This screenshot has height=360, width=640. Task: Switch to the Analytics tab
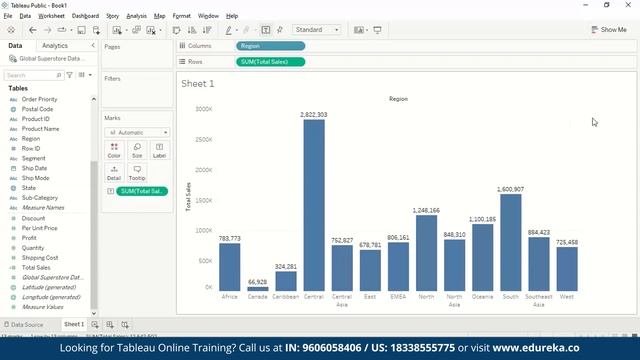55,46
